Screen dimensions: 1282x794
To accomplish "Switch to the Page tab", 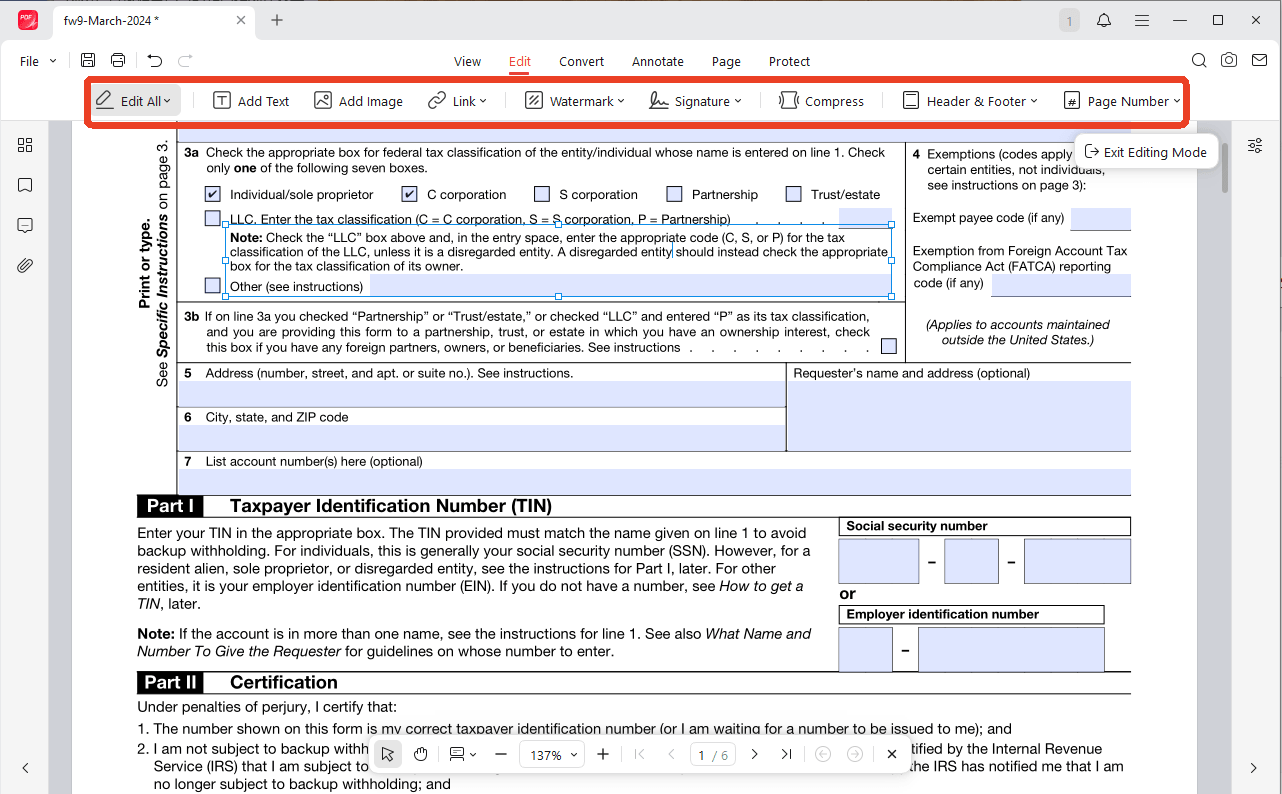I will [726, 61].
